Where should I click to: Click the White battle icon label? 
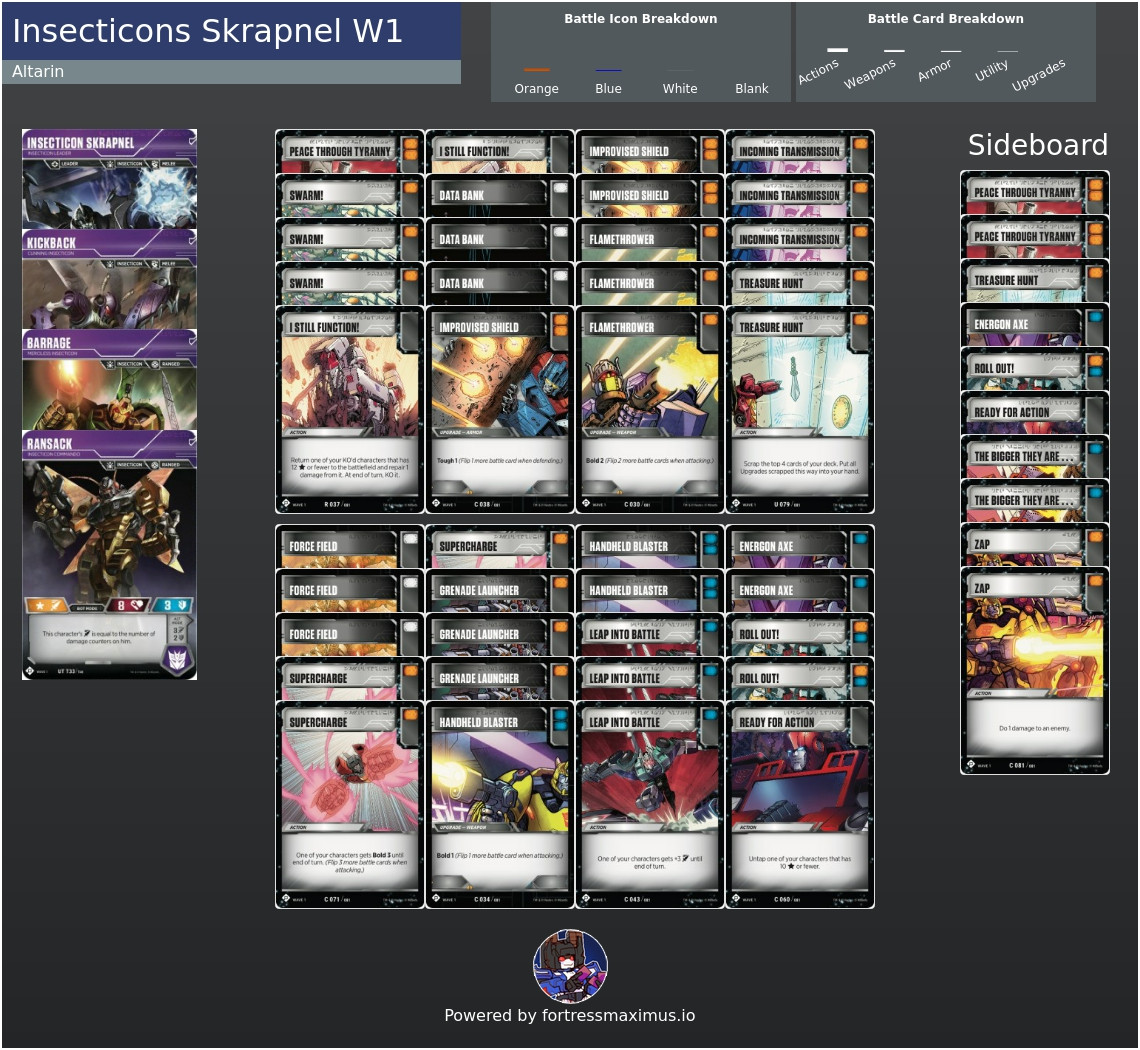click(680, 89)
